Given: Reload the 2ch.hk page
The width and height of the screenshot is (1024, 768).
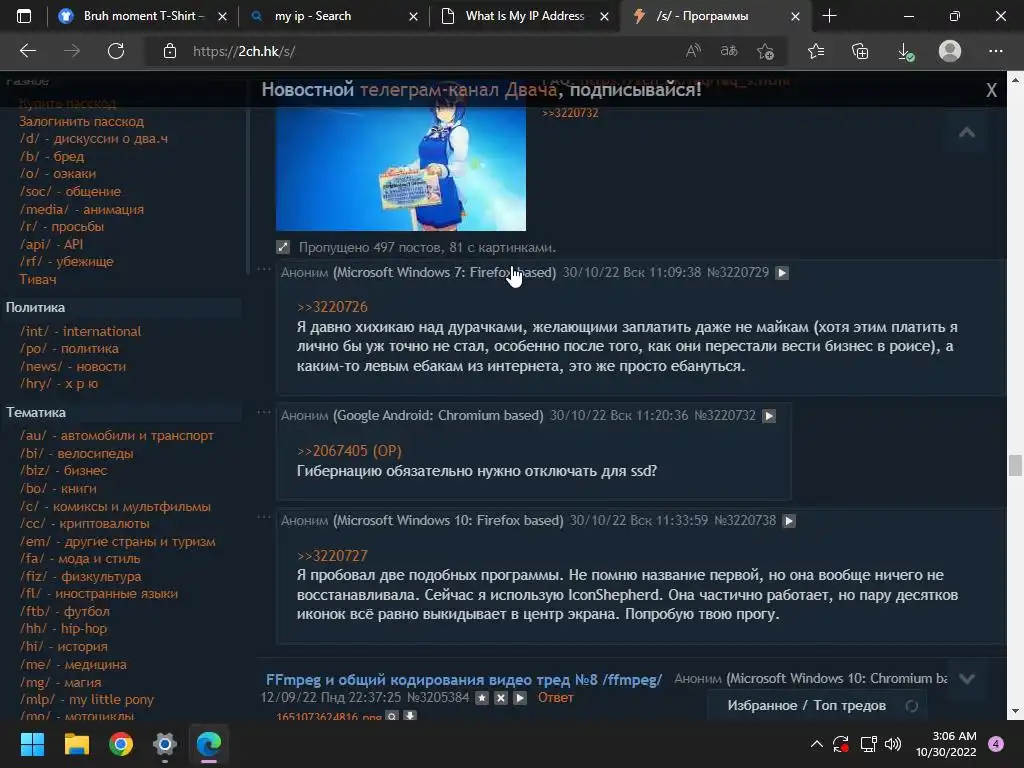Looking at the screenshot, I should pos(116,51).
